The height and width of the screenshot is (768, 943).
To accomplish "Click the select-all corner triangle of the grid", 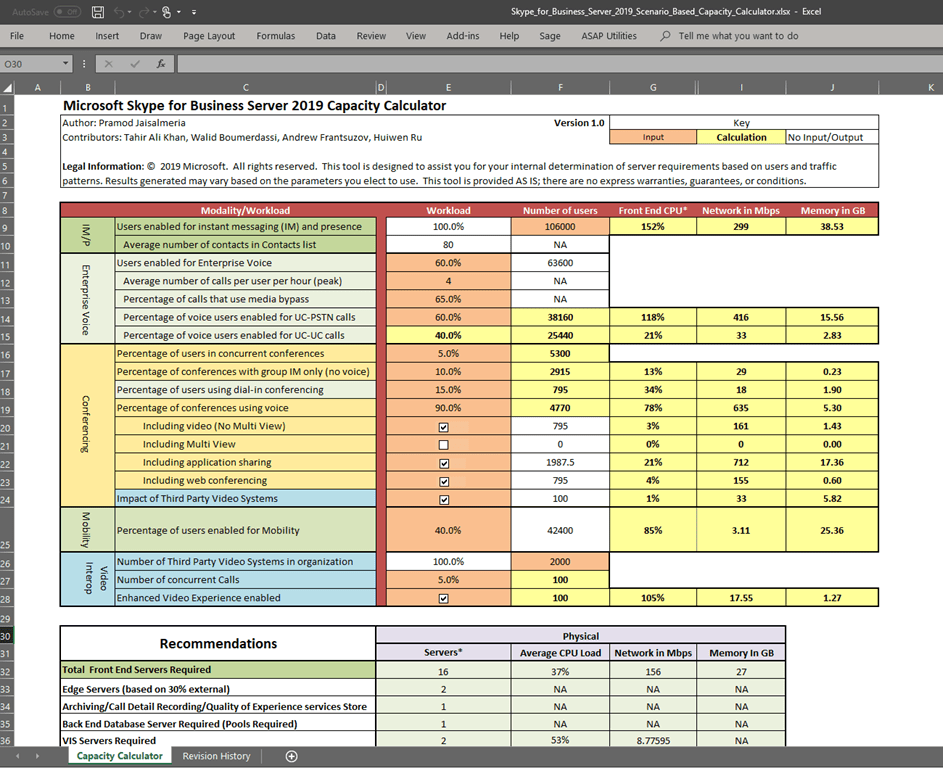I will pyautogui.click(x=10, y=87).
